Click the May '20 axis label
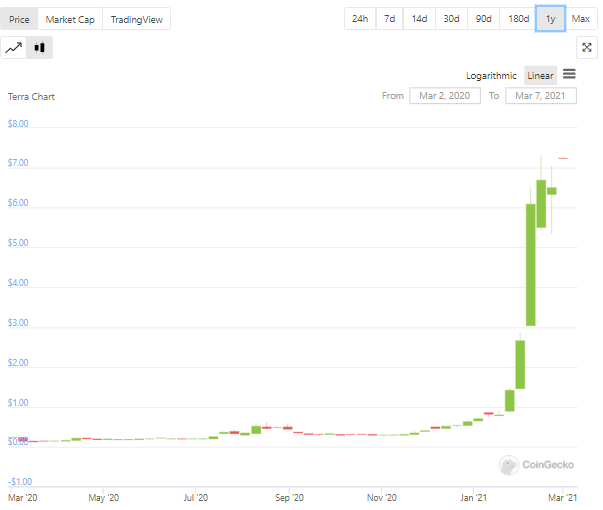 103,498
